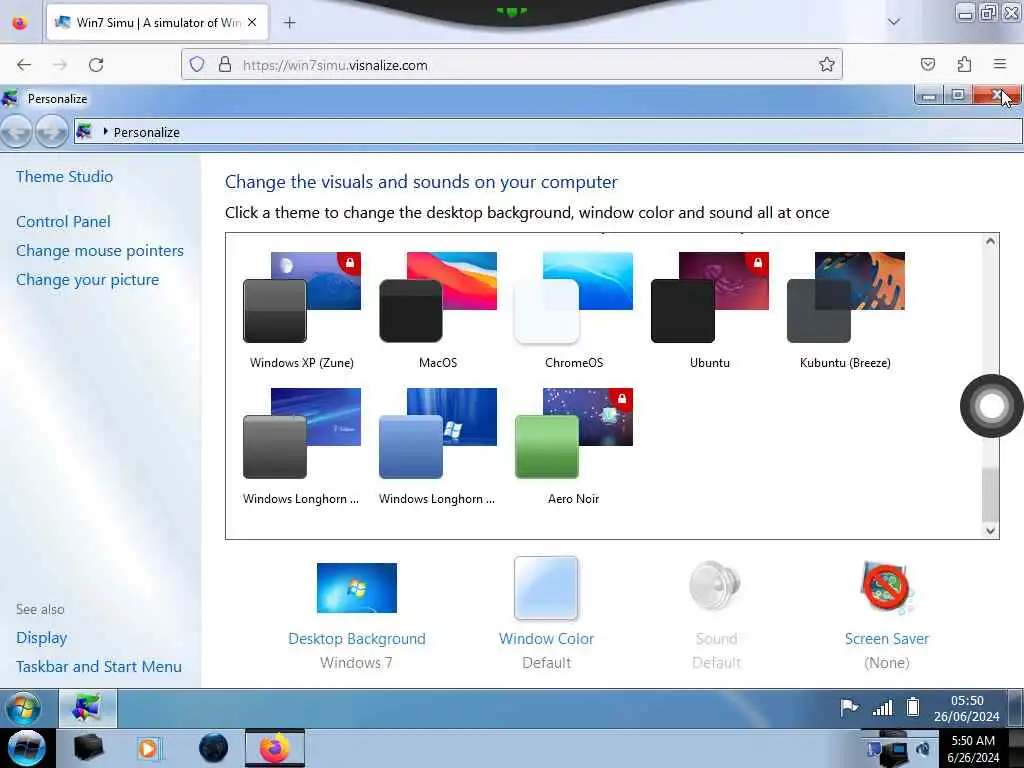
Task: Open Change mouse pointers link
Action: 100,251
